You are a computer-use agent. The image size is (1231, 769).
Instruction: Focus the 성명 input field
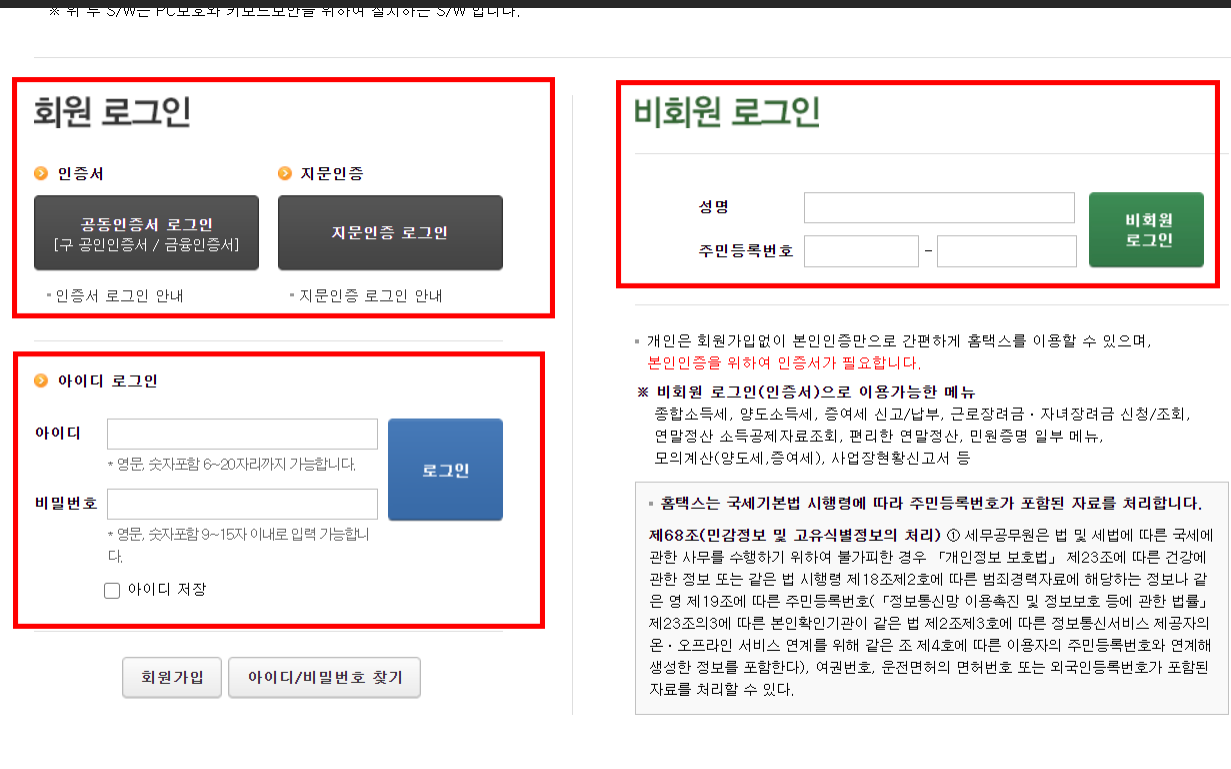click(939, 208)
